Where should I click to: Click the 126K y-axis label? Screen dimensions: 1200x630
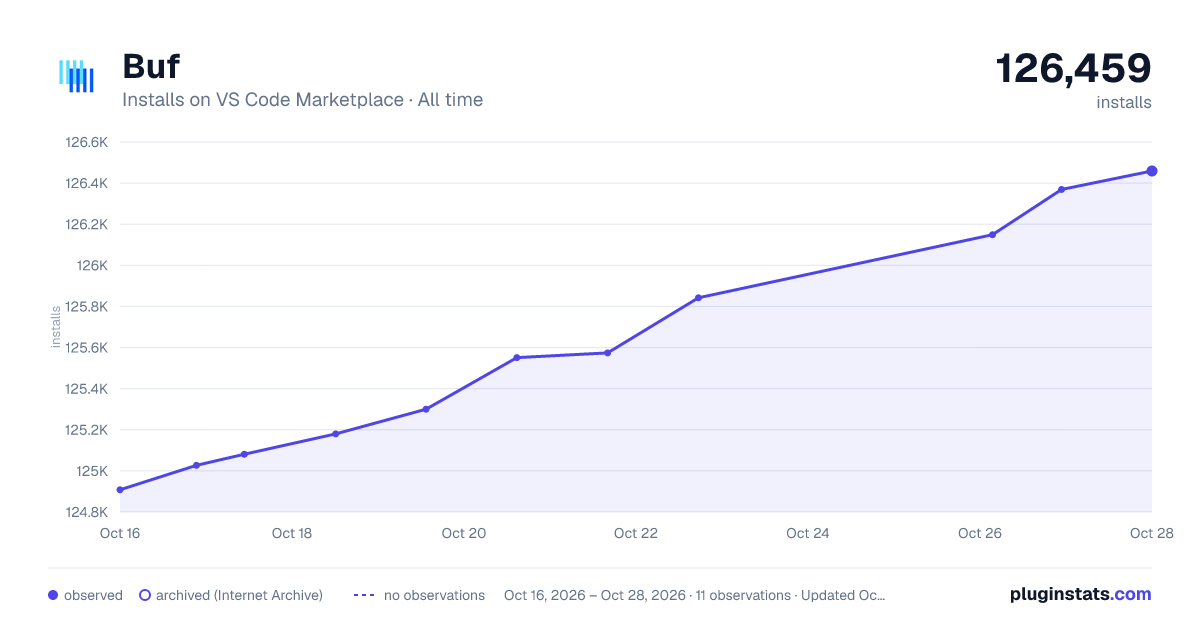point(92,266)
